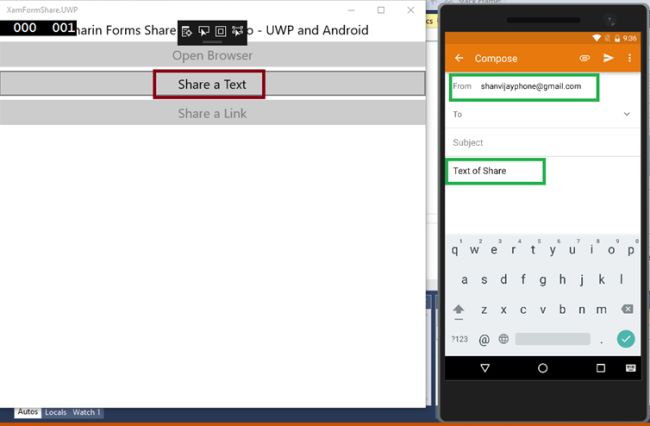This screenshot has width=650, height=426.
Task: Switch to the Watch 1 tab
Action: [86, 412]
